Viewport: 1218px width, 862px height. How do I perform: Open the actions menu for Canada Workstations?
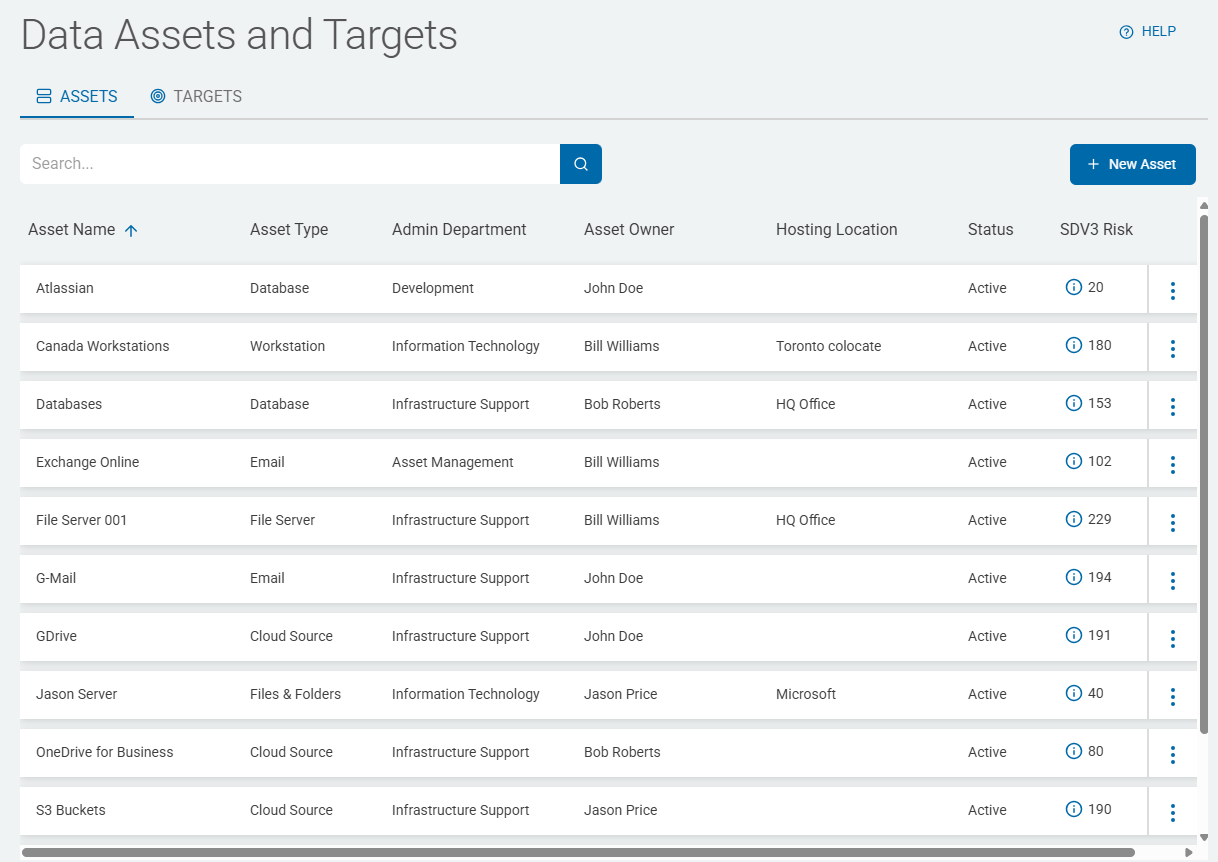click(x=1172, y=349)
